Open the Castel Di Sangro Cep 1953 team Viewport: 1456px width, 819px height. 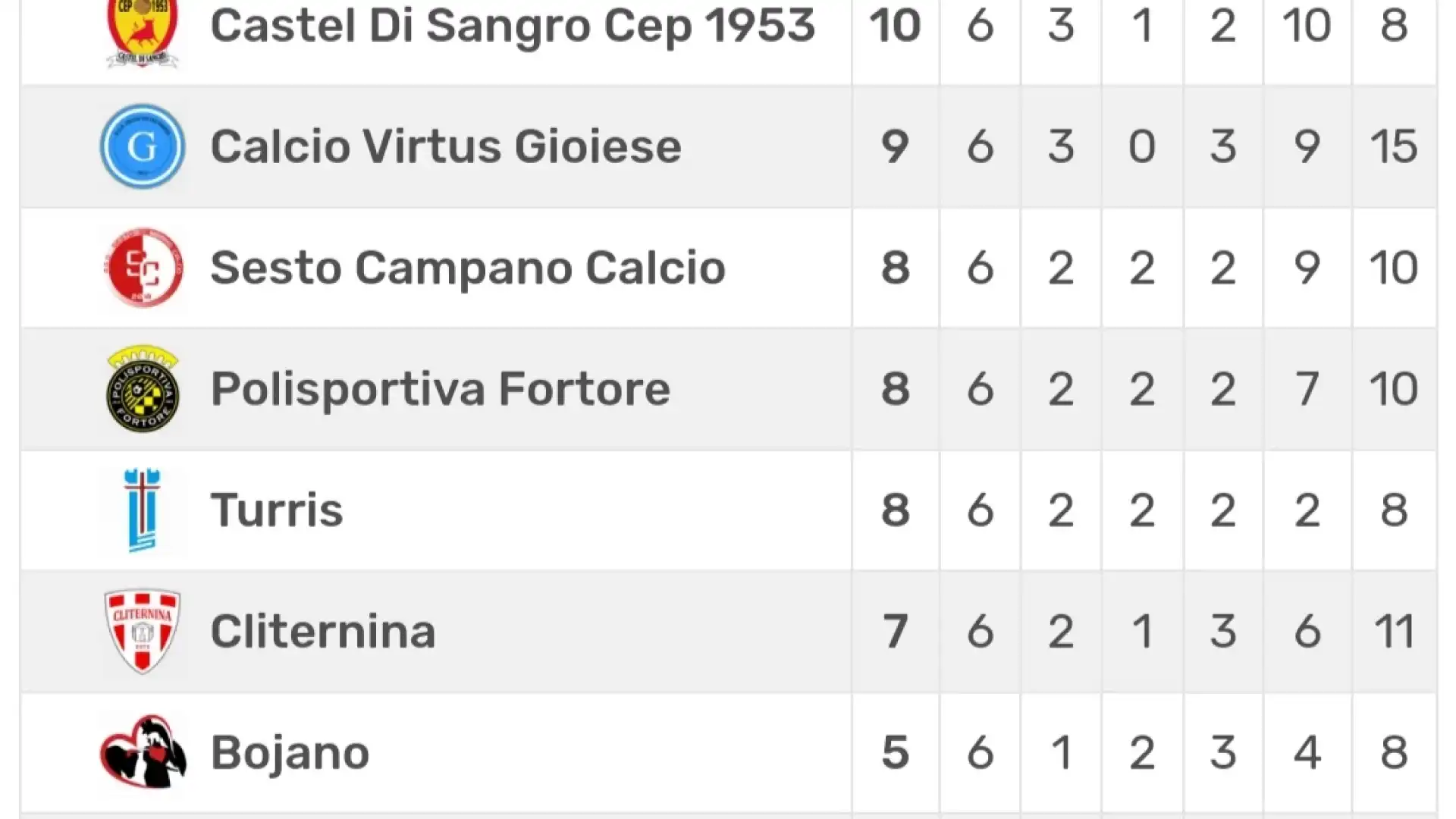[x=513, y=25]
